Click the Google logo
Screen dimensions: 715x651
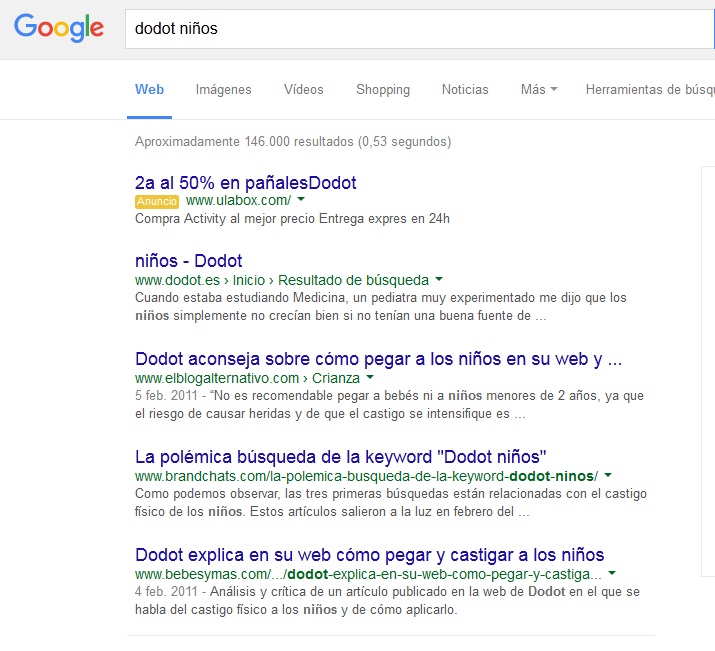59,28
